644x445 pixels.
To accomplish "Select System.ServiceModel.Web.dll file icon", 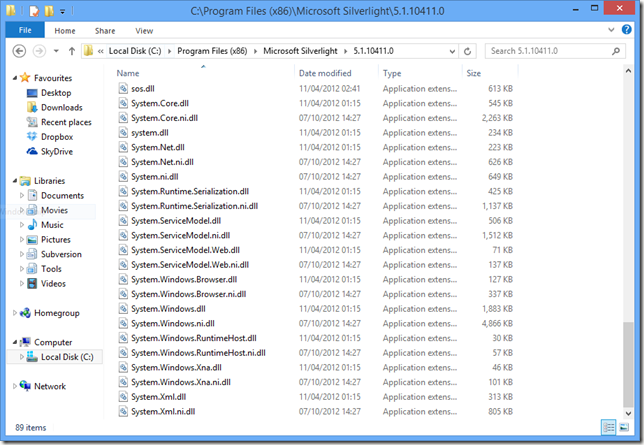I will click(x=123, y=250).
